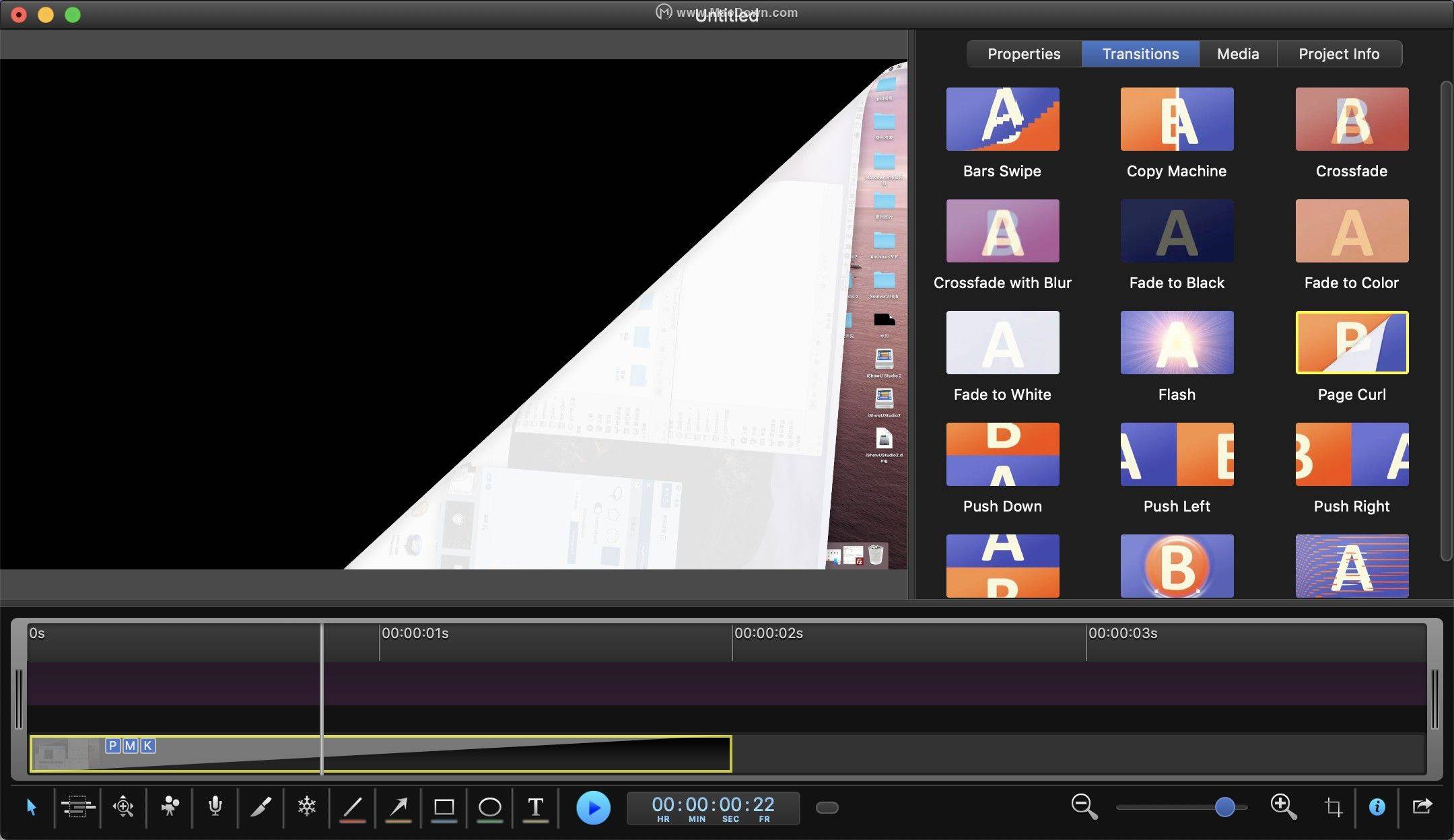Viewport: 1454px width, 840px height.
Task: Choose the timeline range selection tool
Action: [x=78, y=806]
